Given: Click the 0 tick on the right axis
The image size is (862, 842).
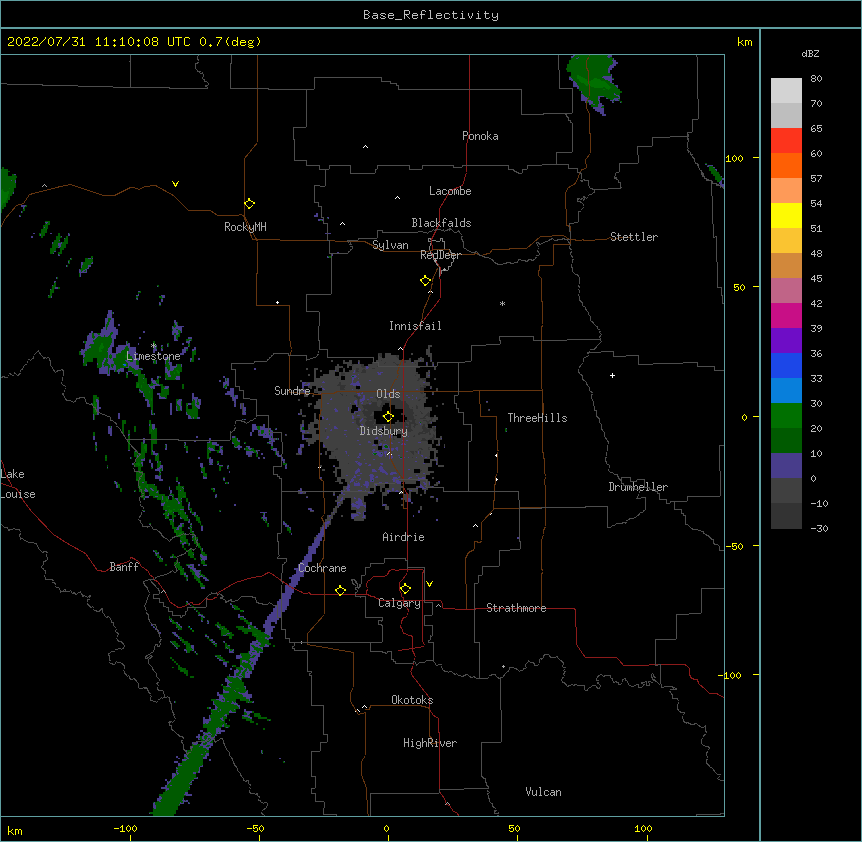Looking at the screenshot, I should coord(744,418).
